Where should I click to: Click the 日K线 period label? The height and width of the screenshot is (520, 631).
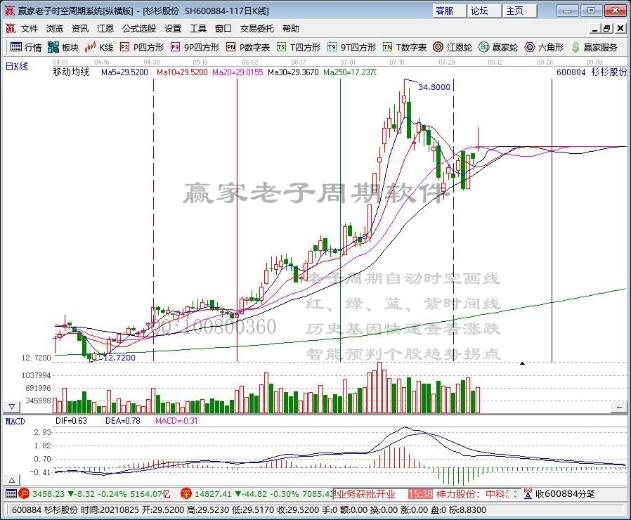pyautogui.click(x=16, y=66)
